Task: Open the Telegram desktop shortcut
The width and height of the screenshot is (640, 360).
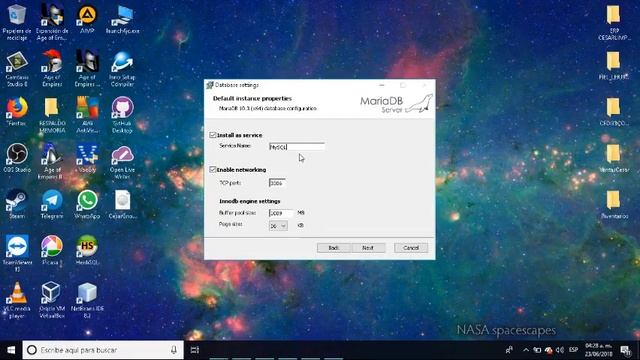Action: pyautogui.click(x=52, y=204)
